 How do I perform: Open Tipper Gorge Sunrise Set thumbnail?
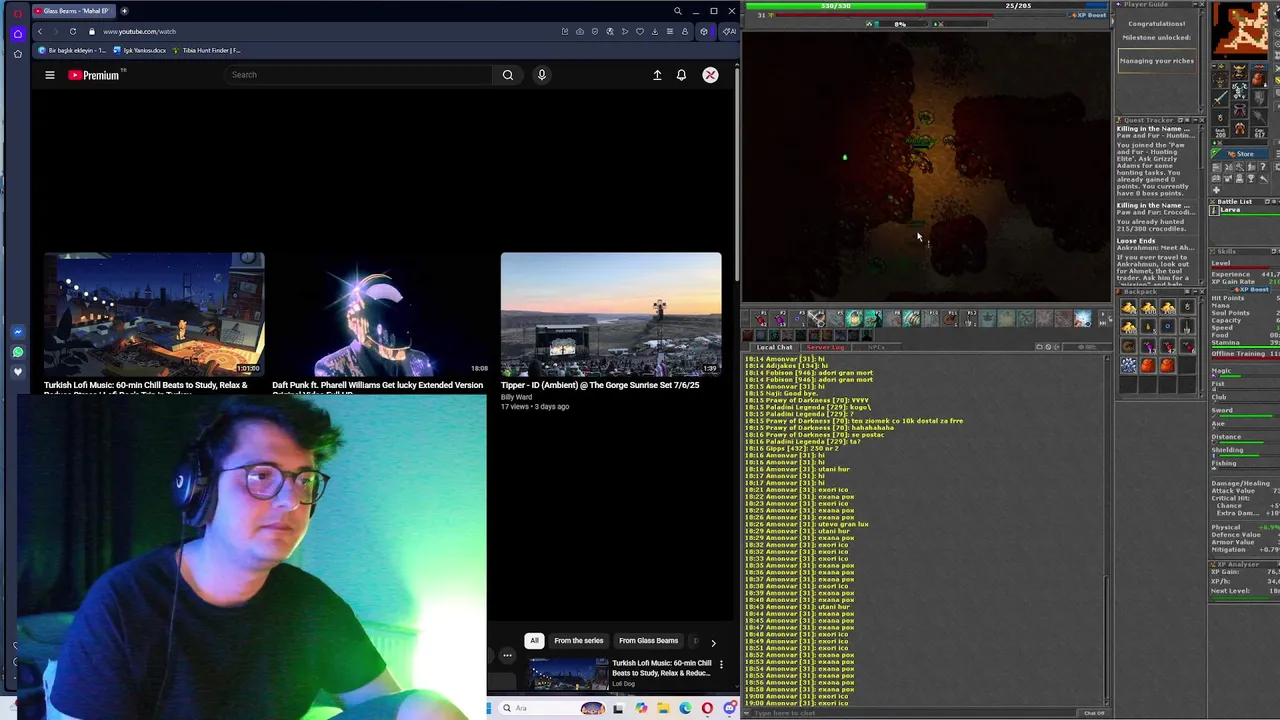pos(611,314)
